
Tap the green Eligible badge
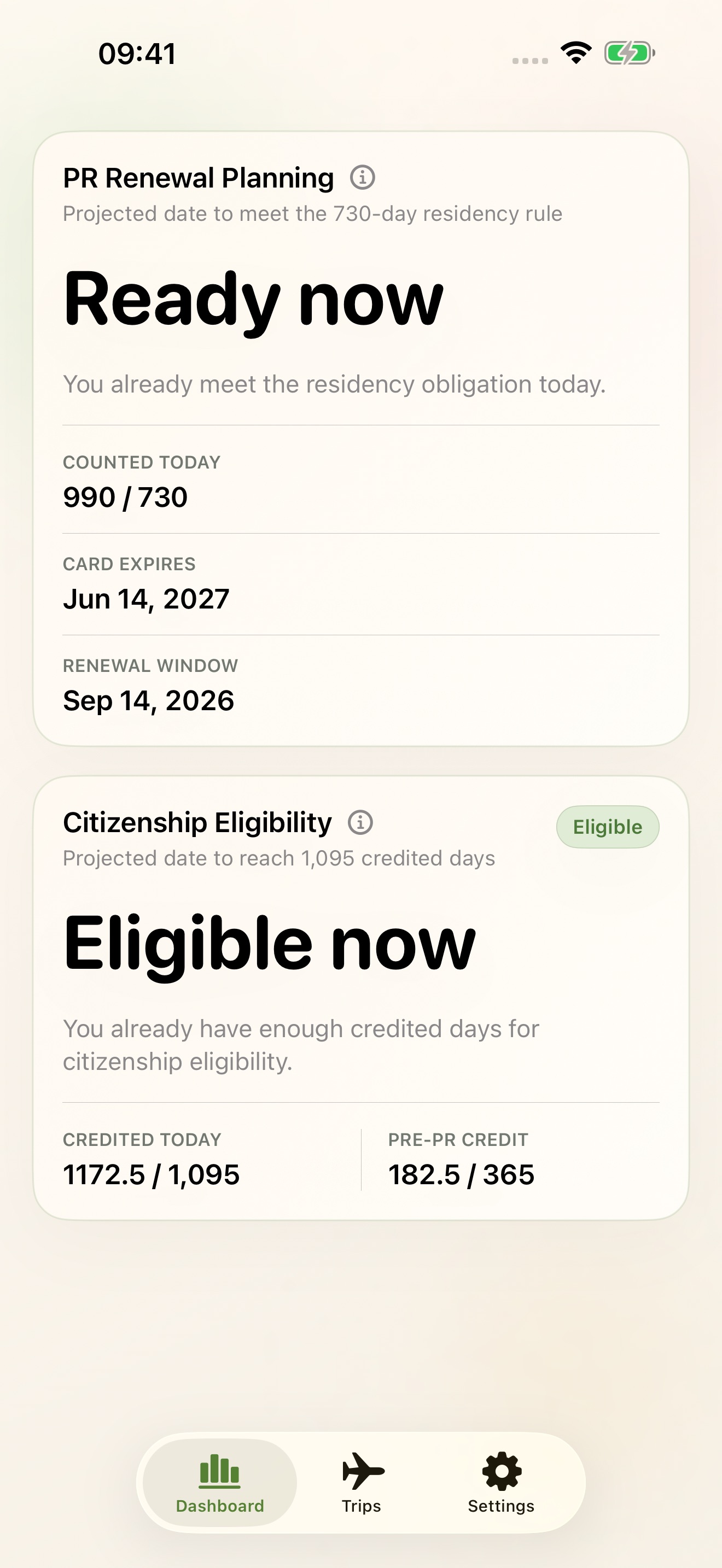(x=607, y=826)
